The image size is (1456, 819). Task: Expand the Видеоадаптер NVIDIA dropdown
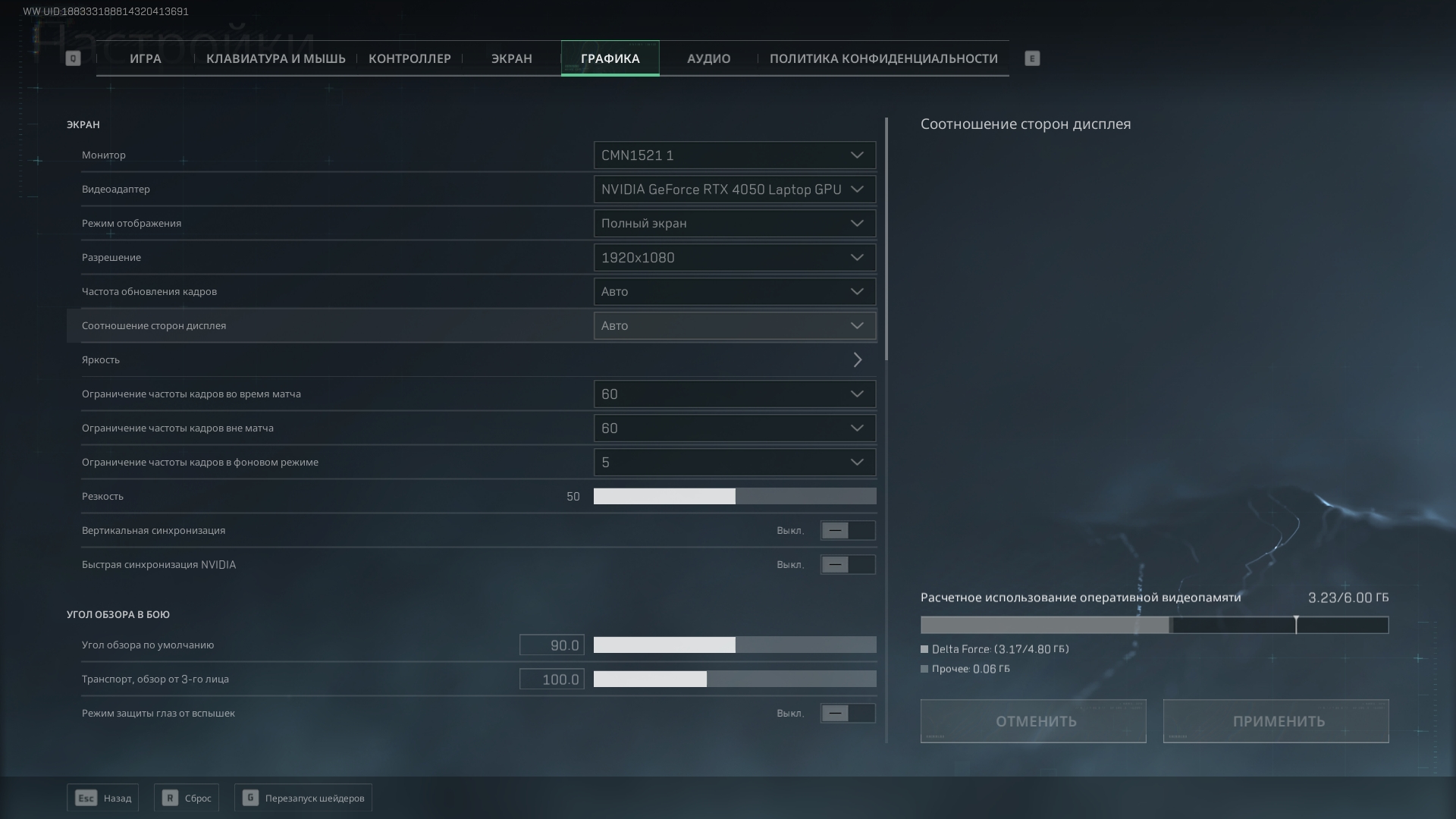(x=734, y=190)
